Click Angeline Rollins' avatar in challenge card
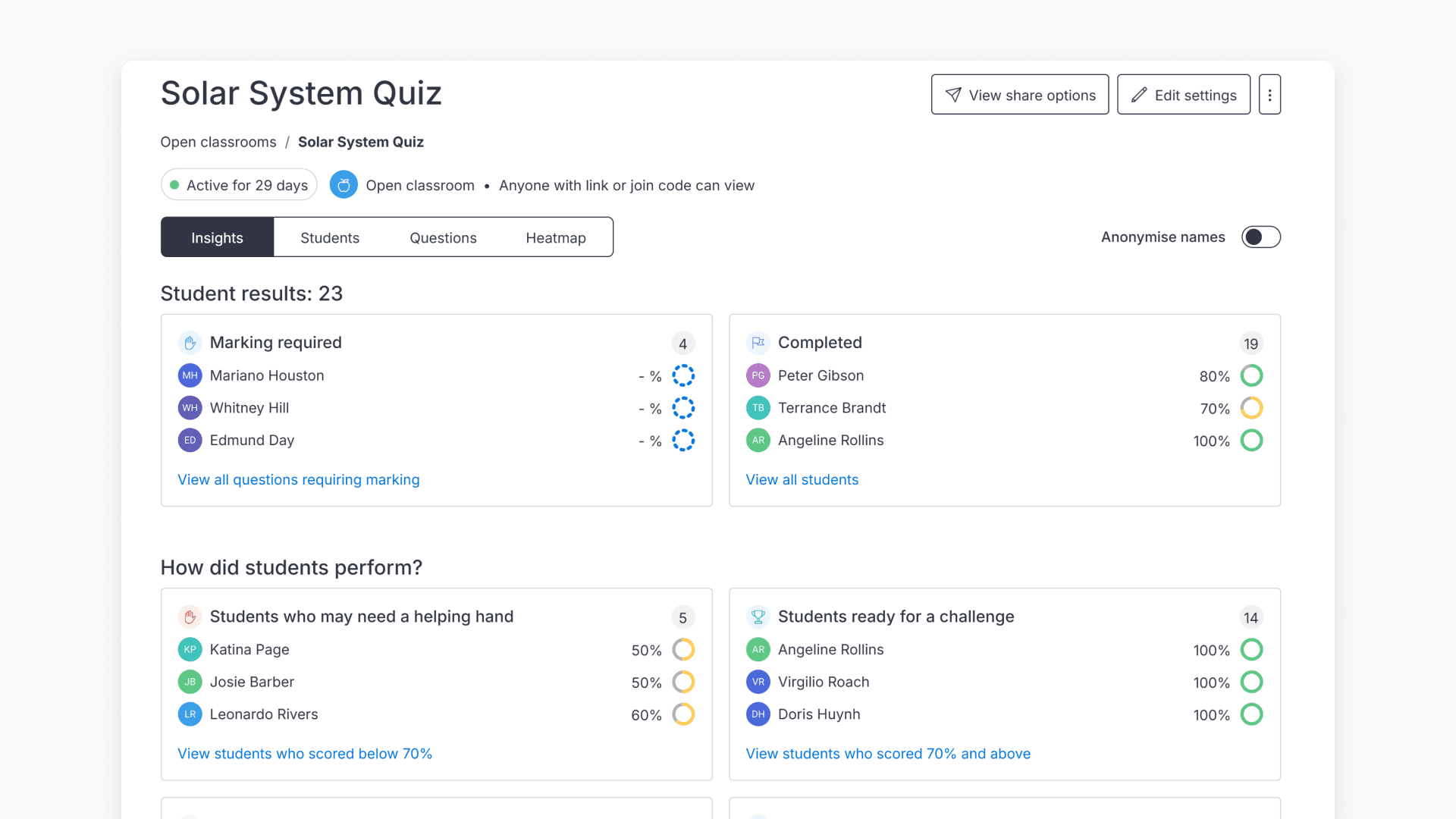The image size is (1456, 819). [x=758, y=650]
